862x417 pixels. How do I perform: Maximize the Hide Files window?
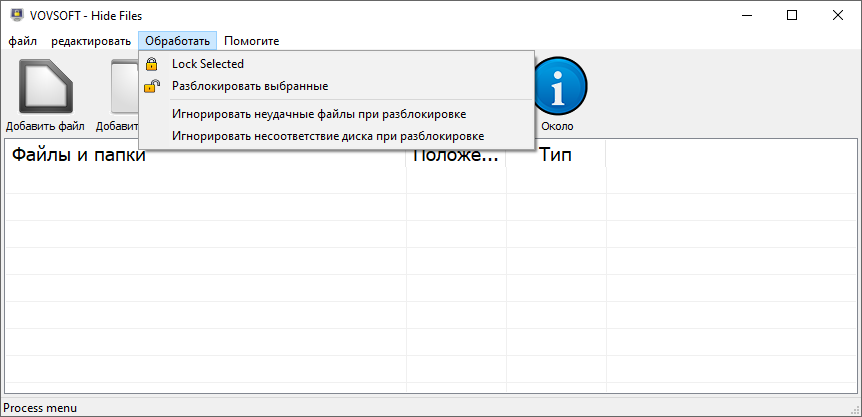(792, 16)
